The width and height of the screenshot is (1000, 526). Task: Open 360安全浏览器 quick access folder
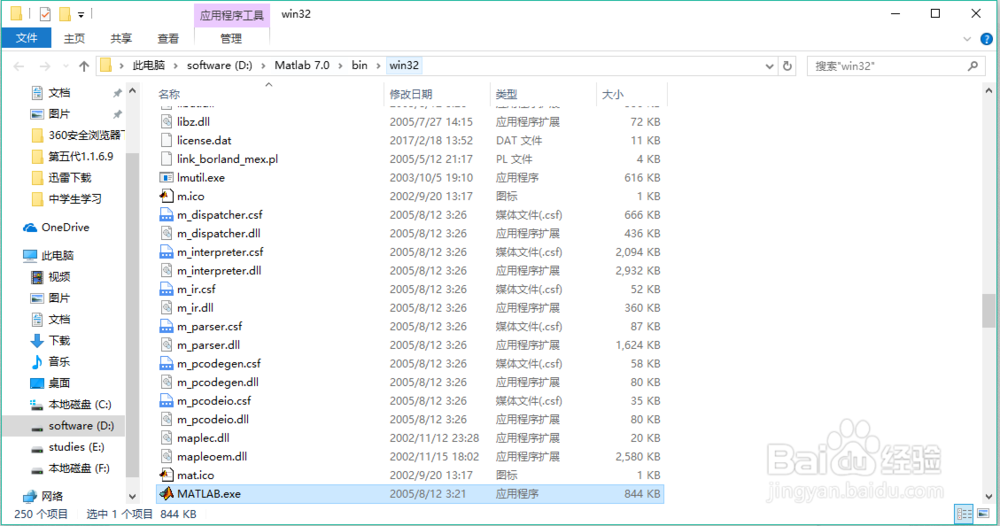click(77, 135)
